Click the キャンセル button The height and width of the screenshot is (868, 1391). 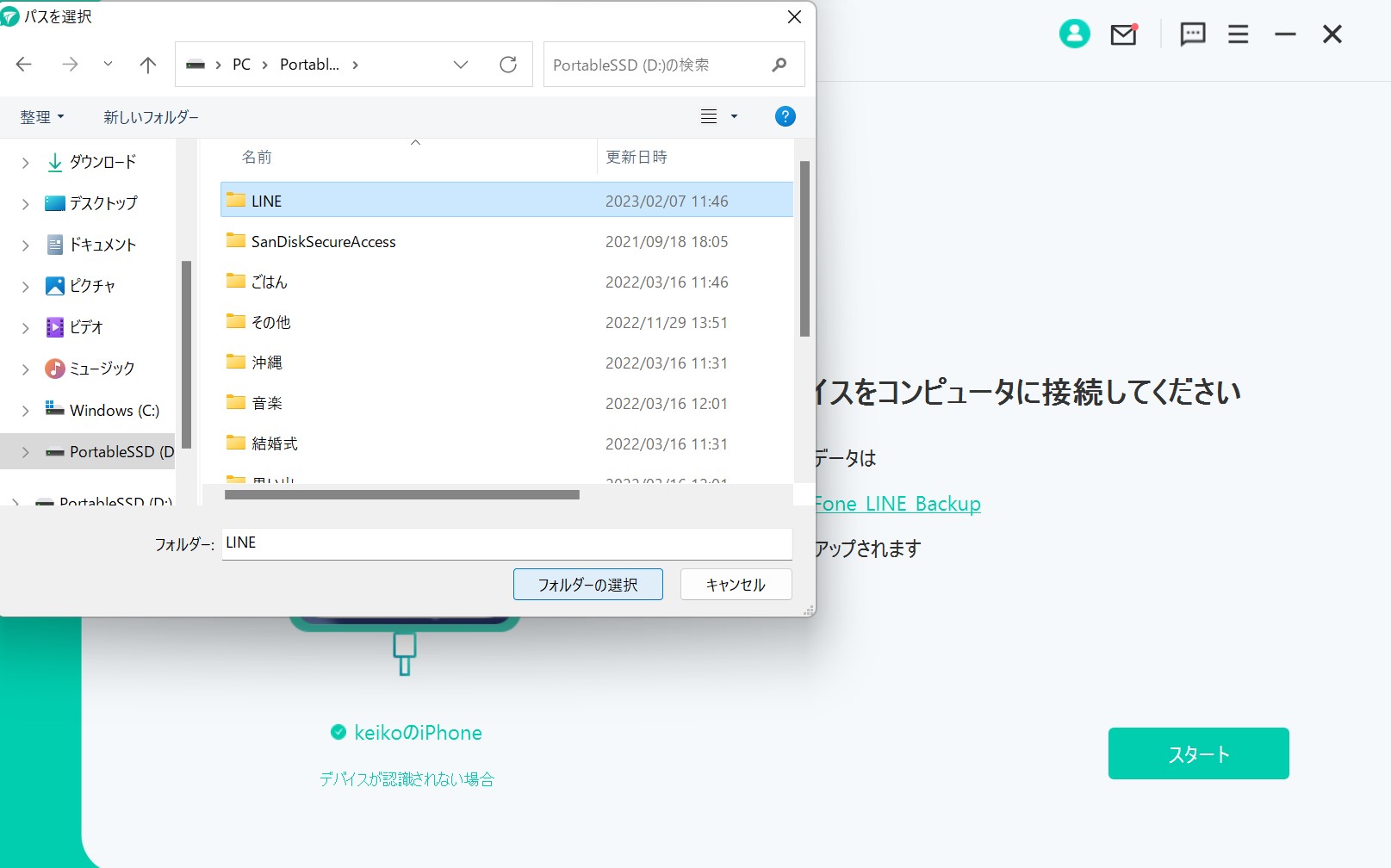736,585
